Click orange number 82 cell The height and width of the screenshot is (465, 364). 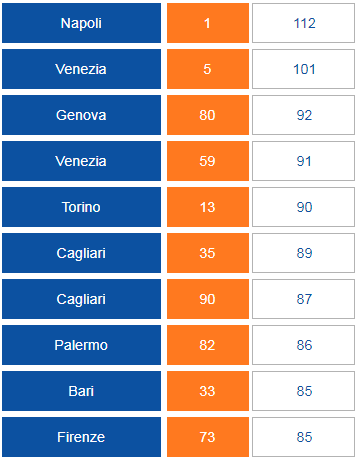coord(208,345)
